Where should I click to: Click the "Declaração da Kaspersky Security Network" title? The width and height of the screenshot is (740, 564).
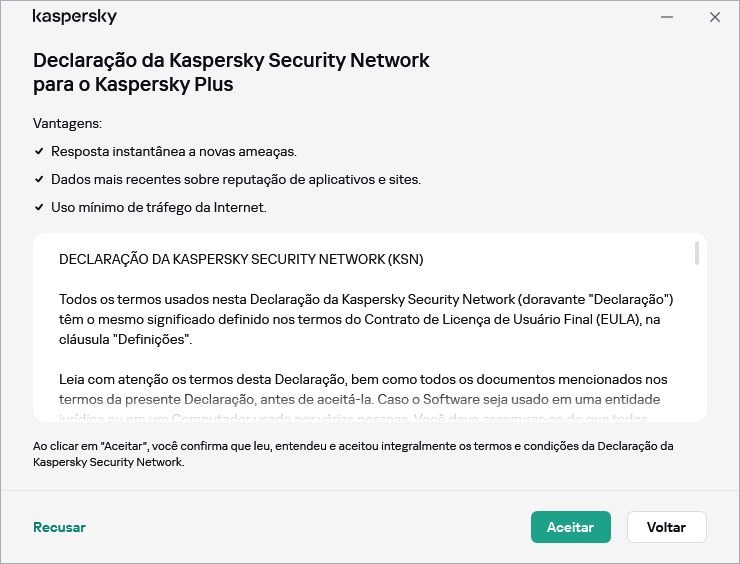point(231,72)
